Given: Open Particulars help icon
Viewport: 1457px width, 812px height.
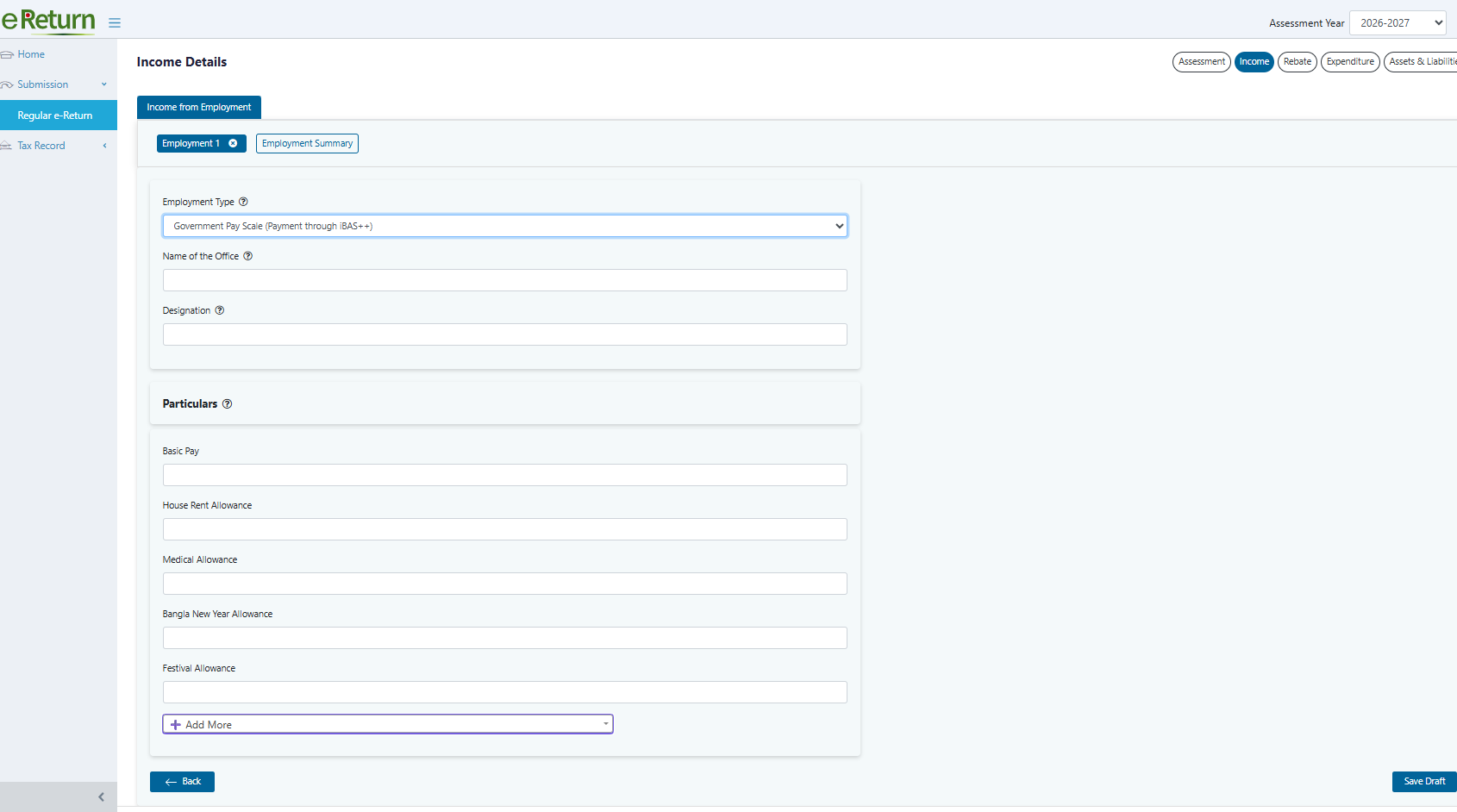Looking at the screenshot, I should pos(228,403).
